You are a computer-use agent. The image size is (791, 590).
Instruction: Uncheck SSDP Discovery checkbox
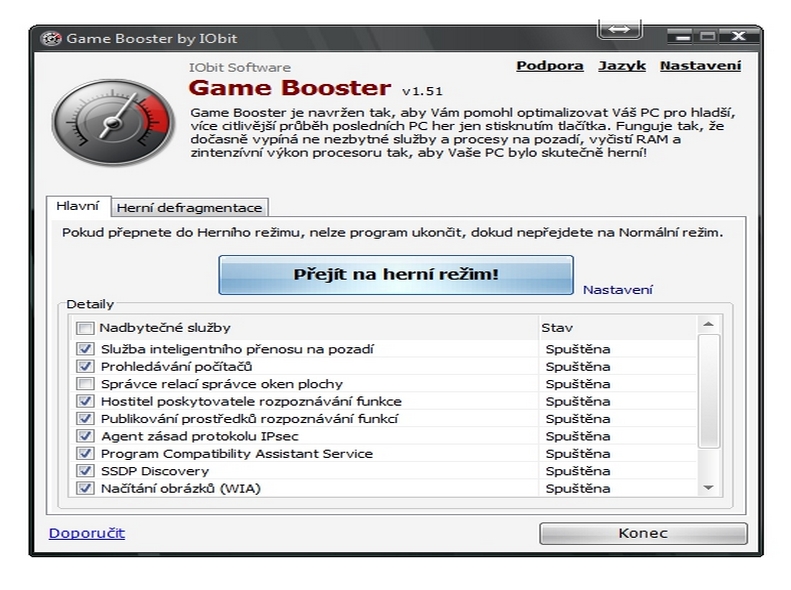point(85,471)
